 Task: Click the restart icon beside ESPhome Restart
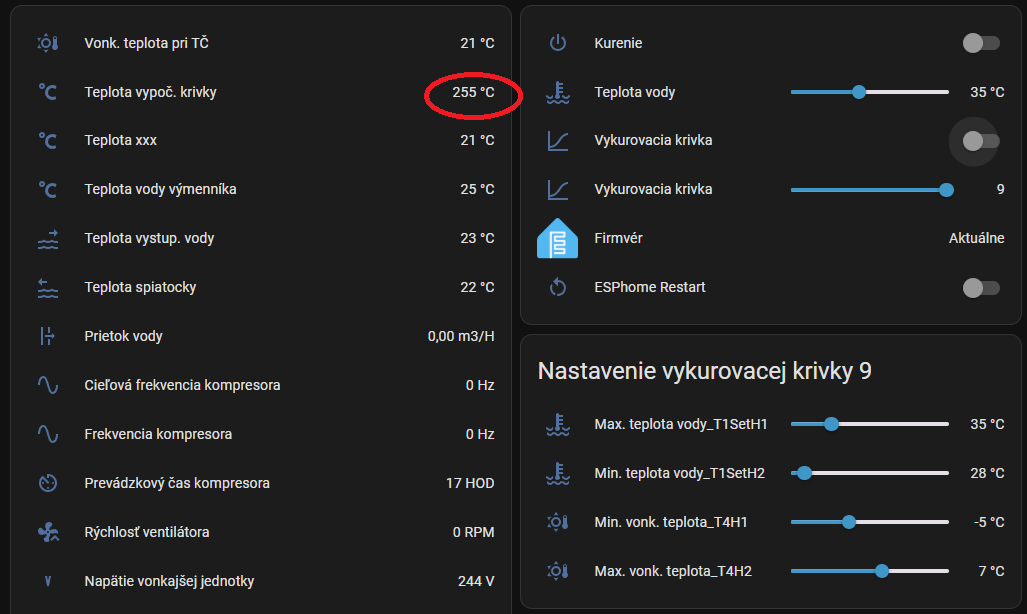[558, 288]
